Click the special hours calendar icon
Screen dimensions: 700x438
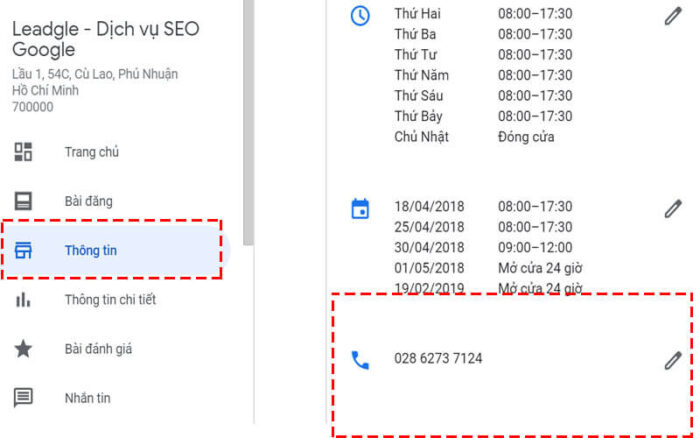point(360,209)
